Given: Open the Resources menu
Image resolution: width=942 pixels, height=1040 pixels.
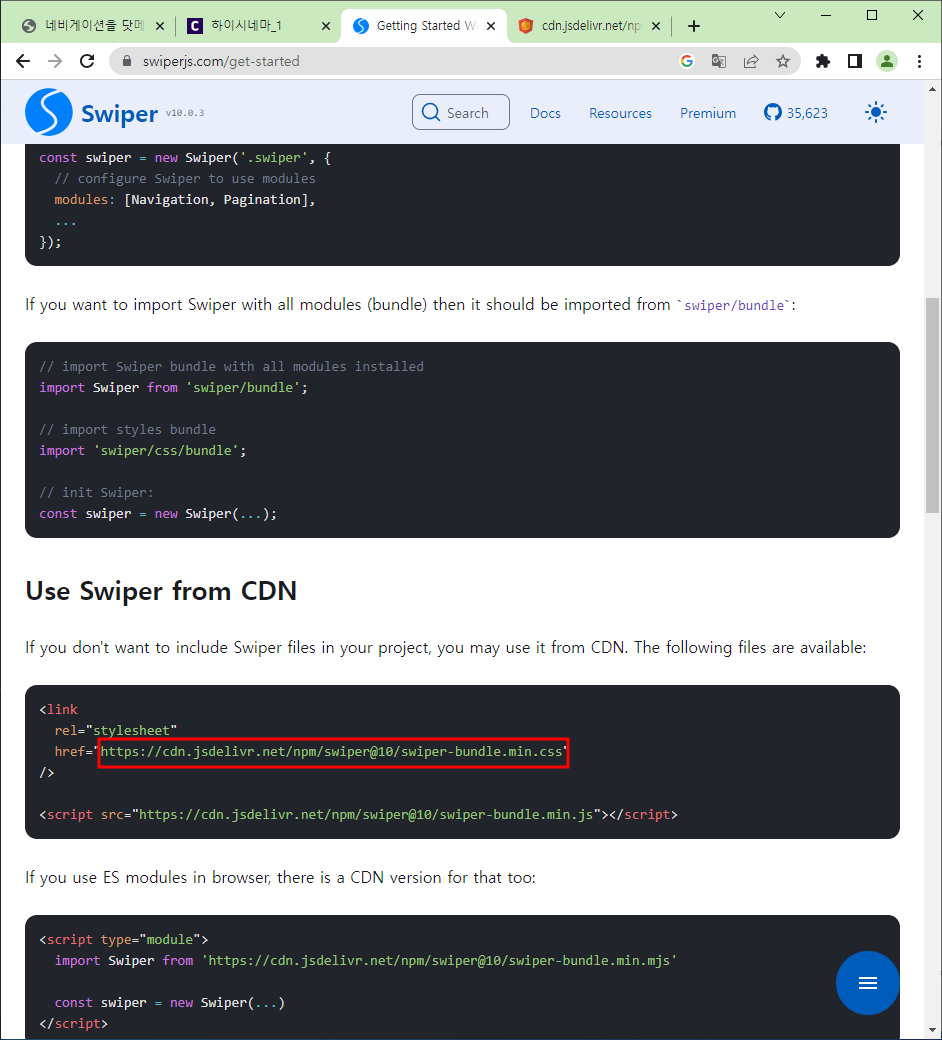Looking at the screenshot, I should coord(620,113).
